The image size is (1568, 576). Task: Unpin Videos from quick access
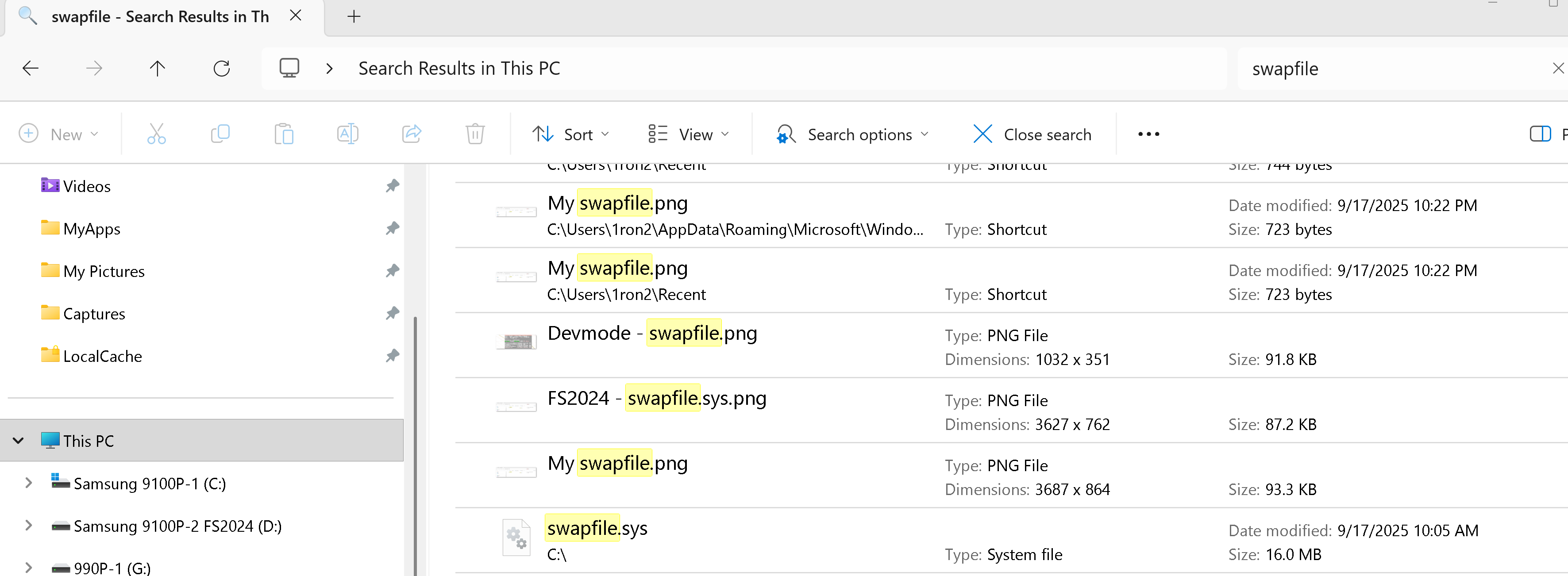tap(393, 185)
